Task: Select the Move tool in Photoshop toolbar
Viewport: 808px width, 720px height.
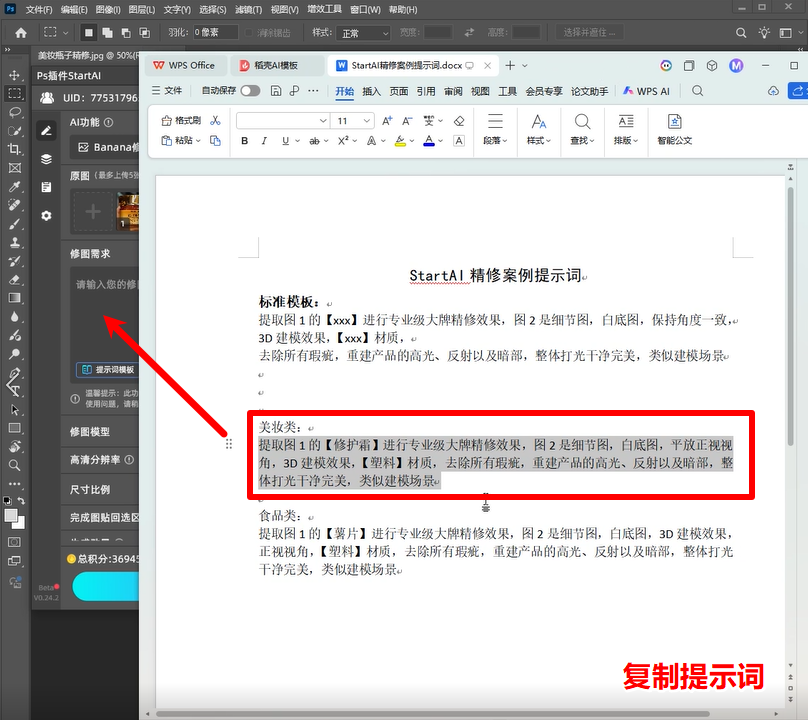Action: pyautogui.click(x=14, y=75)
